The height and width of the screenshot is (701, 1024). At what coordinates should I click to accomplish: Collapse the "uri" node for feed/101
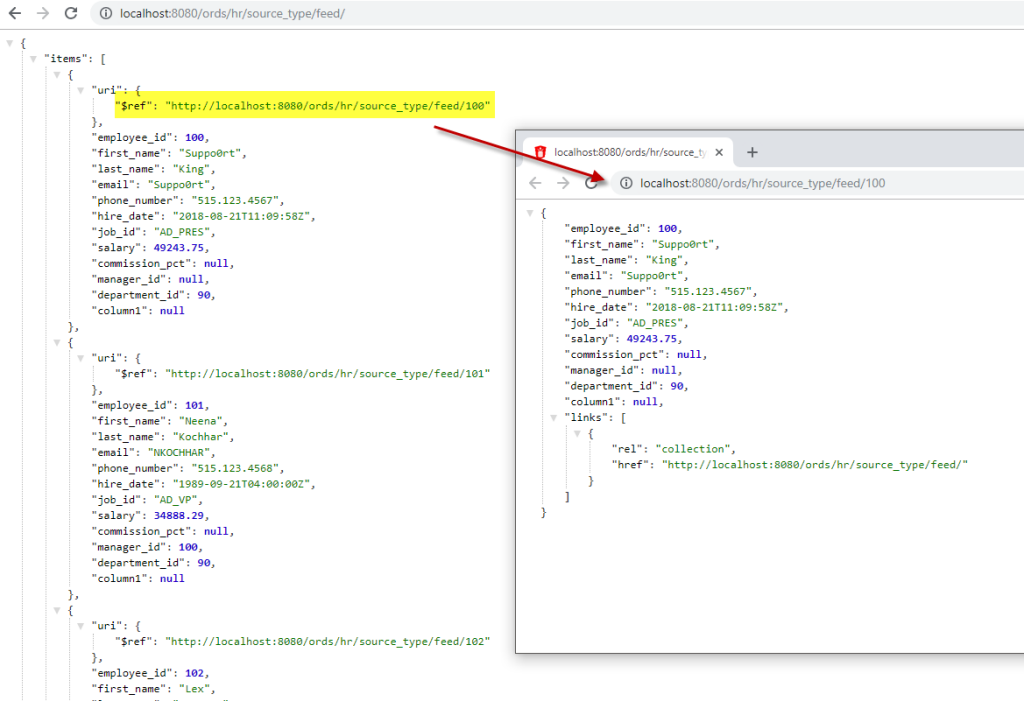(81, 358)
